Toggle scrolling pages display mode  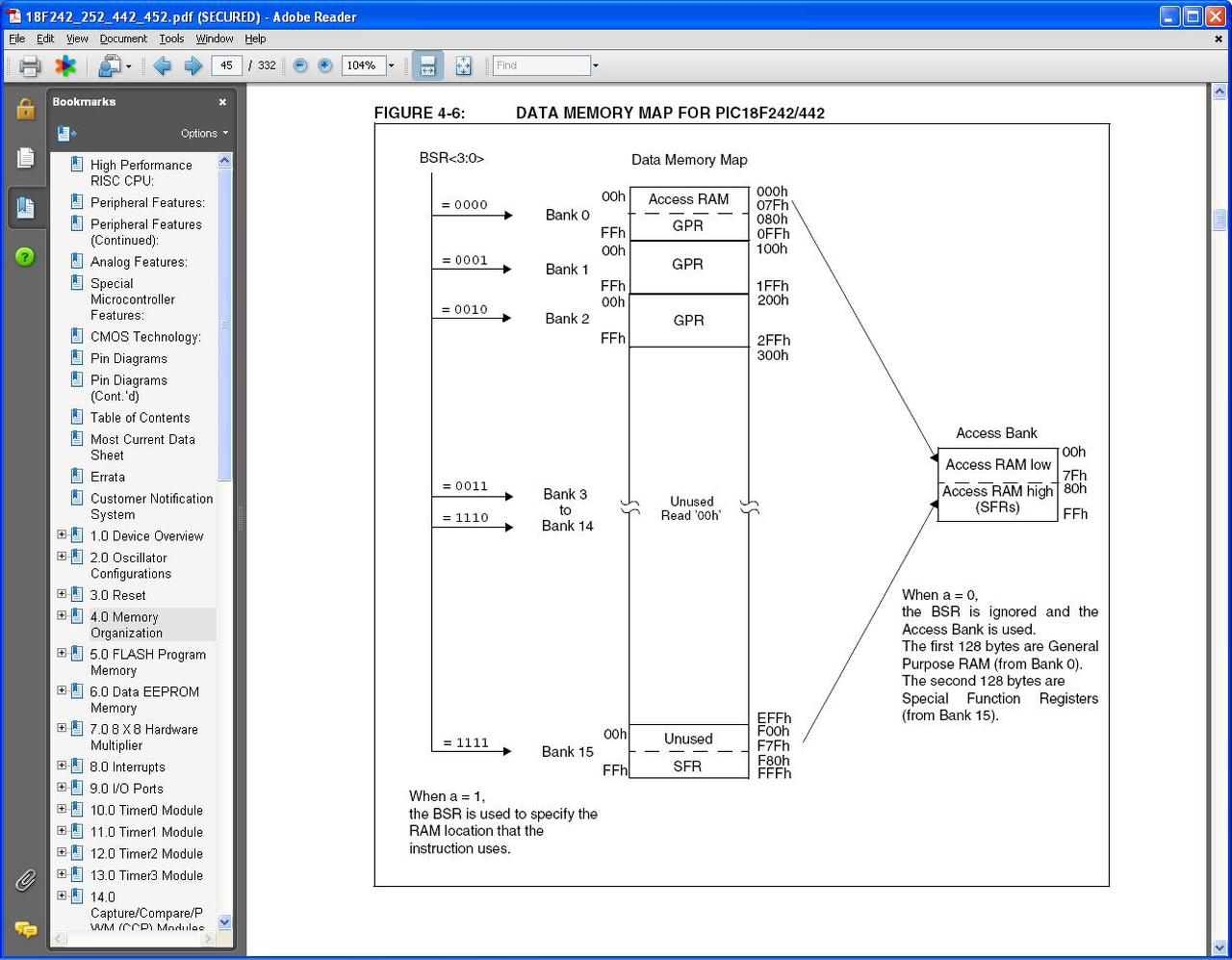428,65
